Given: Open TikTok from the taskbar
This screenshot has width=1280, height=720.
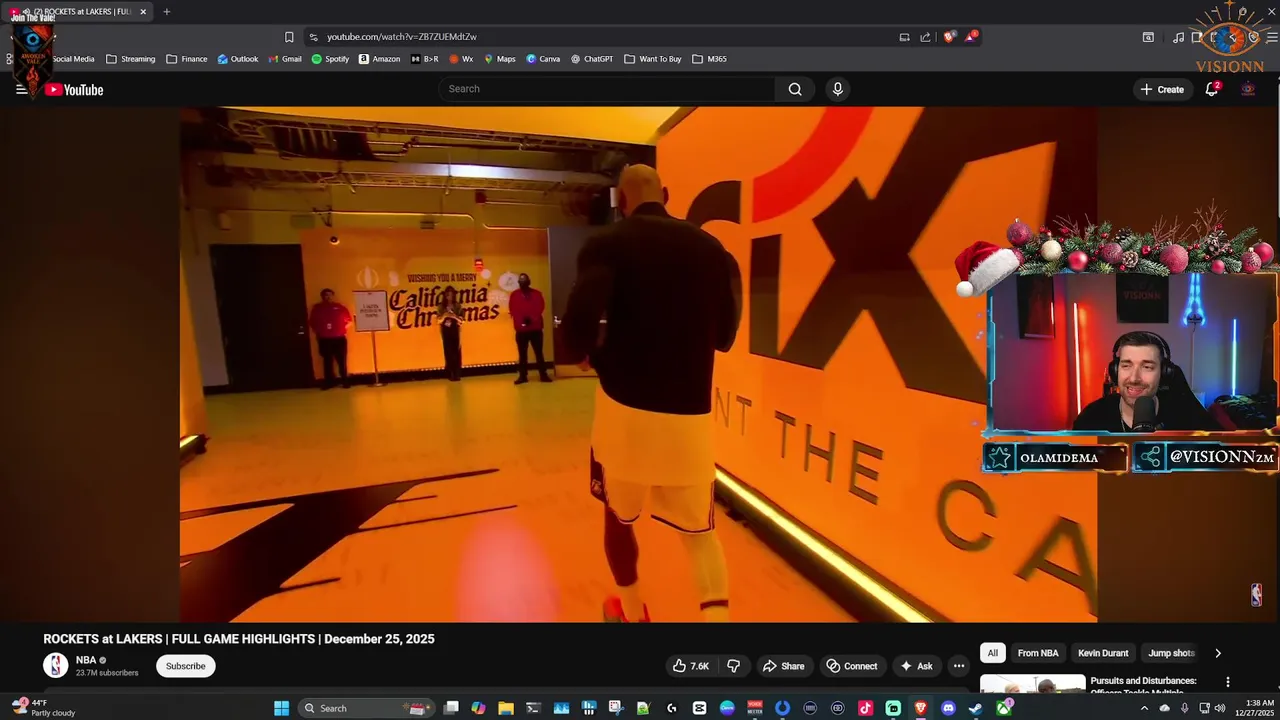Looking at the screenshot, I should tap(865, 708).
